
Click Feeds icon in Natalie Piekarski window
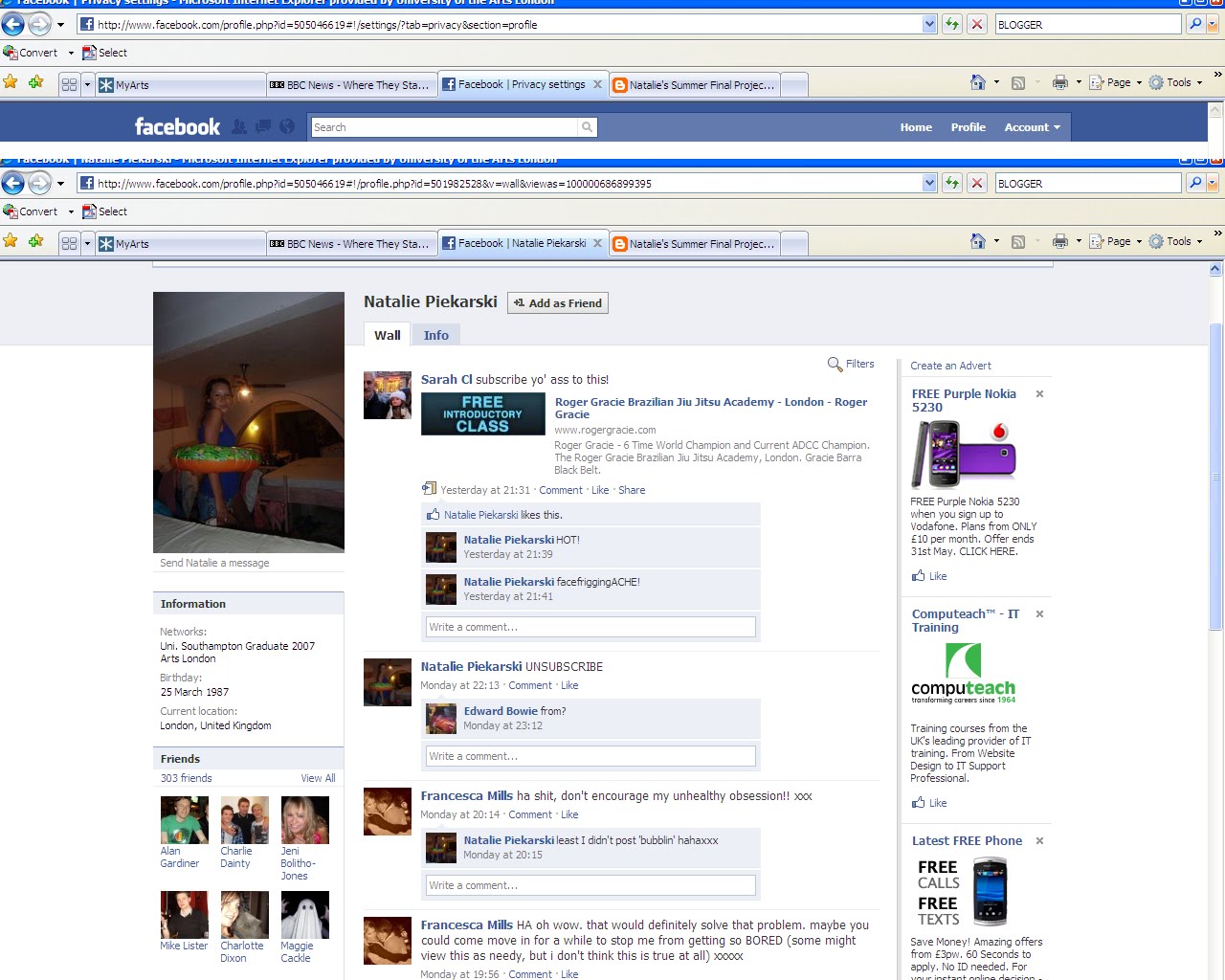click(x=1018, y=242)
